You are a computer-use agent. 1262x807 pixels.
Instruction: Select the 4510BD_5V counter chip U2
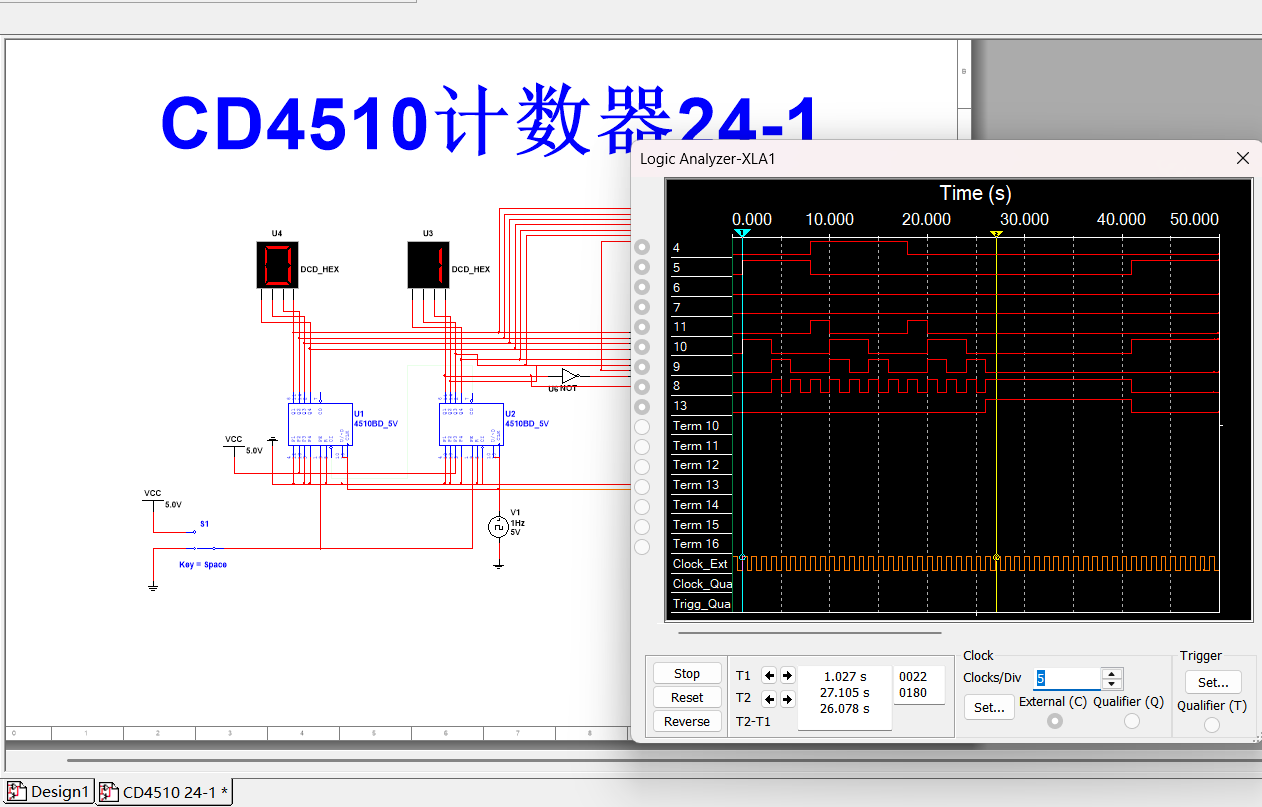[470, 425]
